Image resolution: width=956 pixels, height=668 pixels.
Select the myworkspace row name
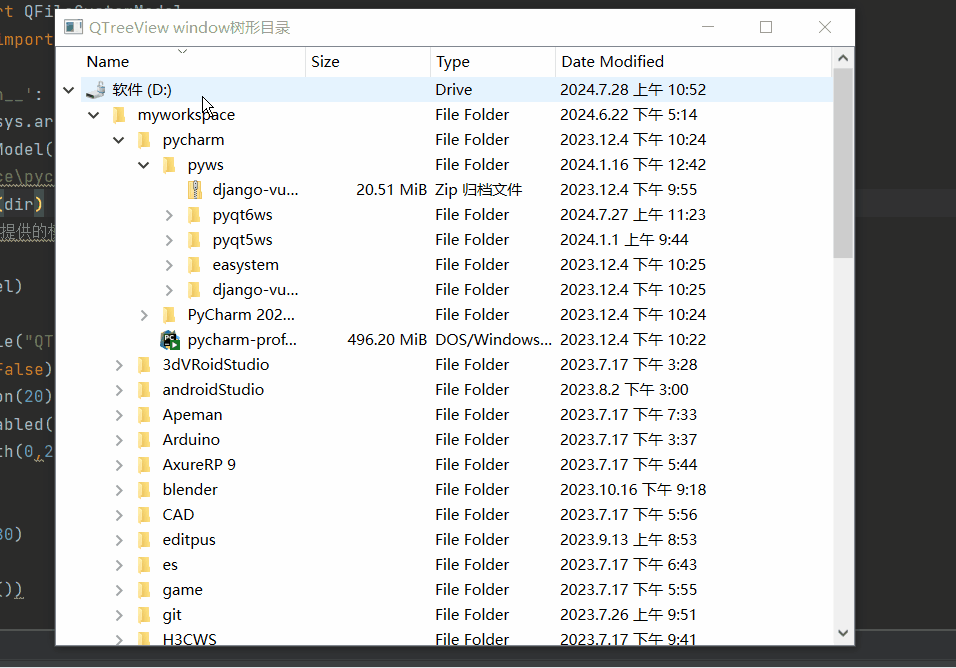(186, 115)
